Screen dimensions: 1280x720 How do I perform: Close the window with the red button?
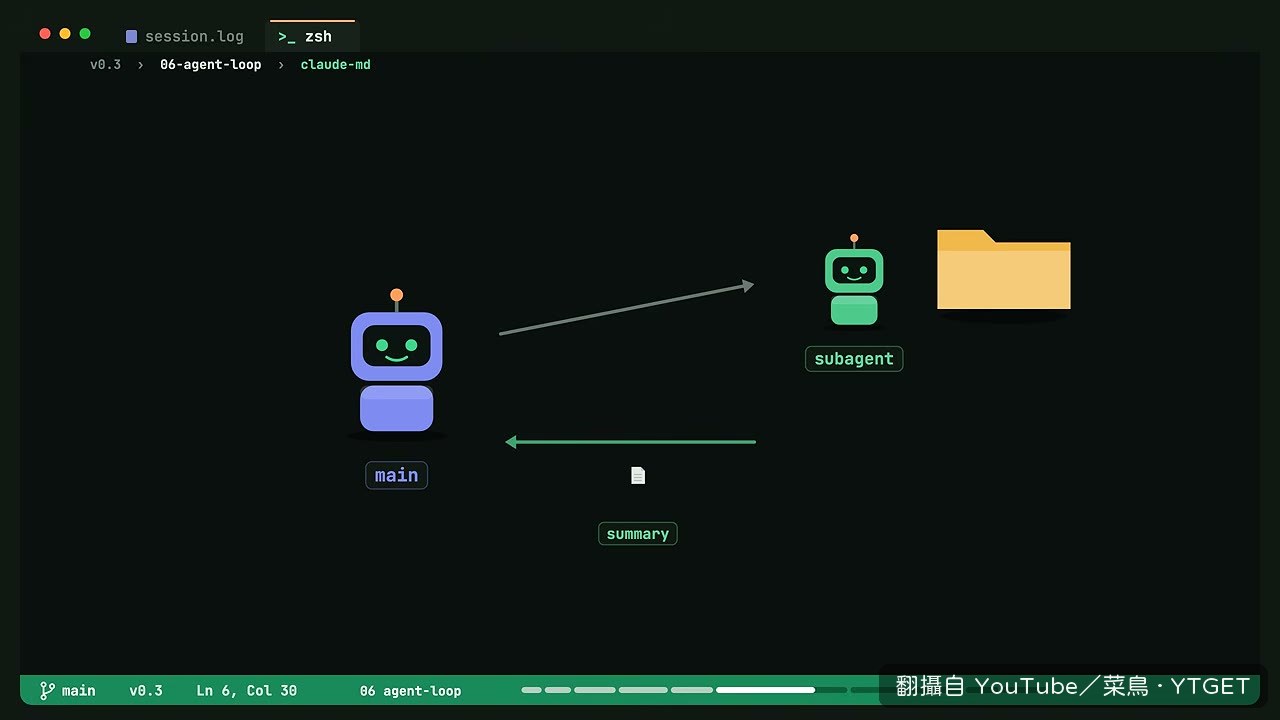[x=45, y=34]
